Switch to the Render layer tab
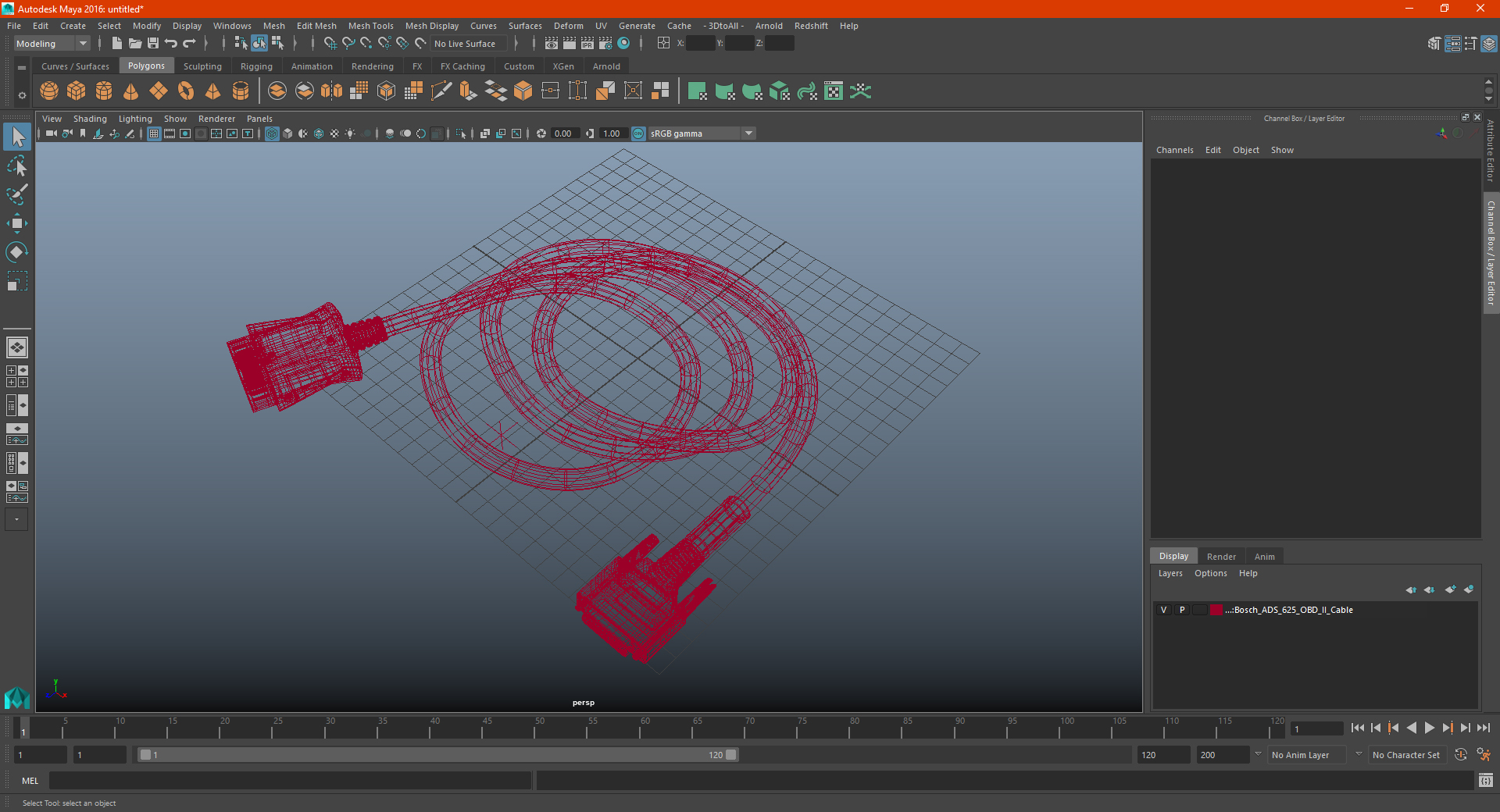Viewport: 1500px width, 812px height. tap(1221, 557)
